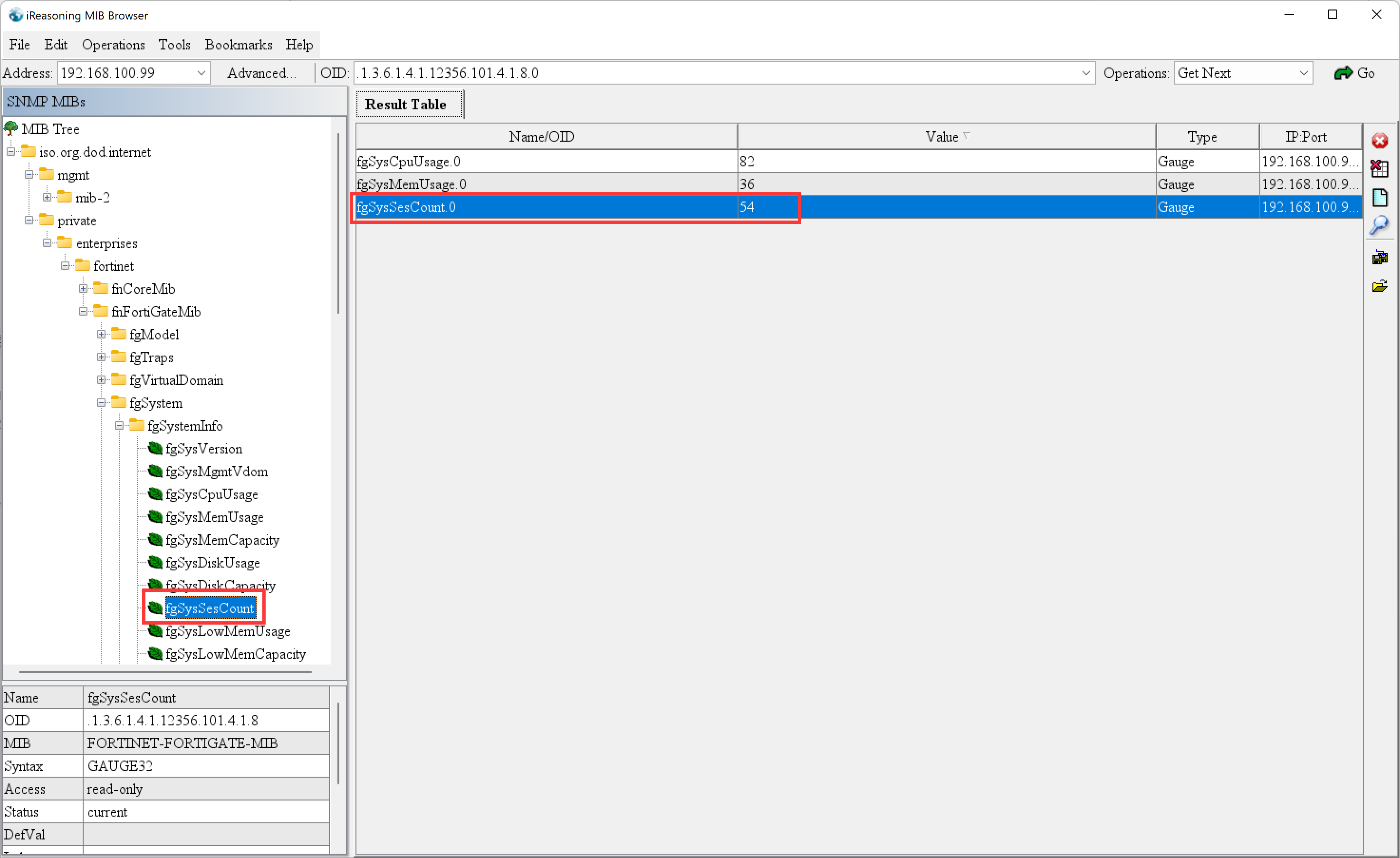The height and width of the screenshot is (858, 1400).
Task: Open the Tools menu
Action: 174,44
